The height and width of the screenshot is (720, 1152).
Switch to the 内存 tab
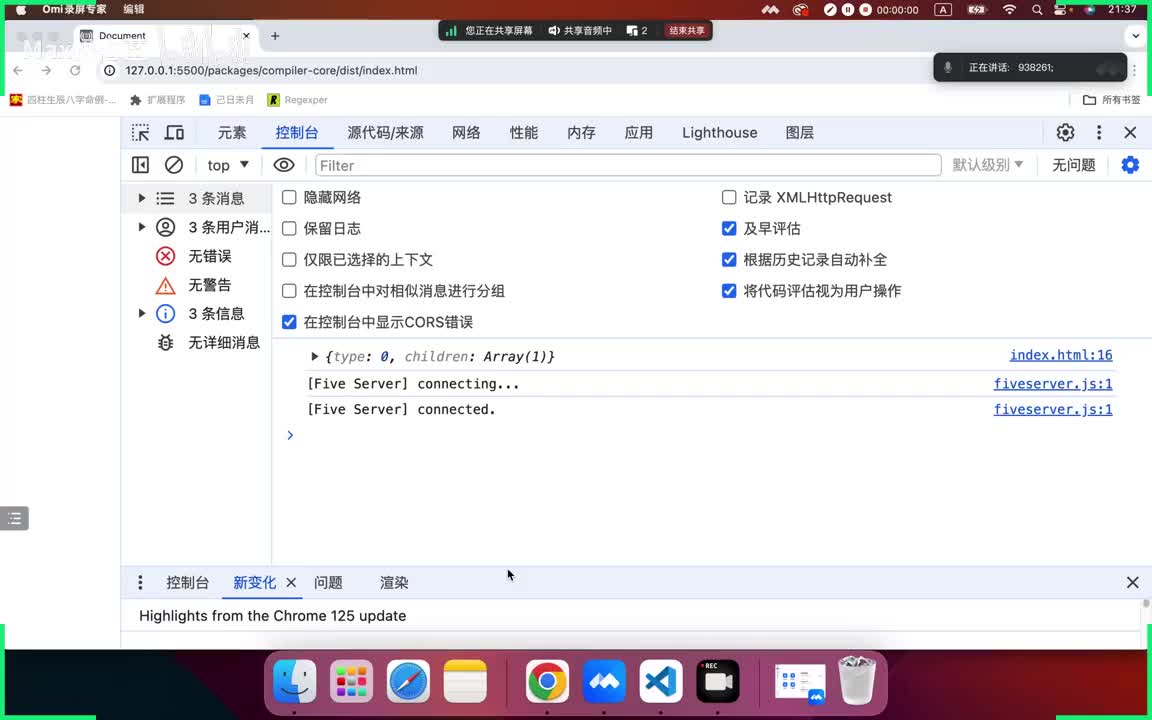pos(581,133)
